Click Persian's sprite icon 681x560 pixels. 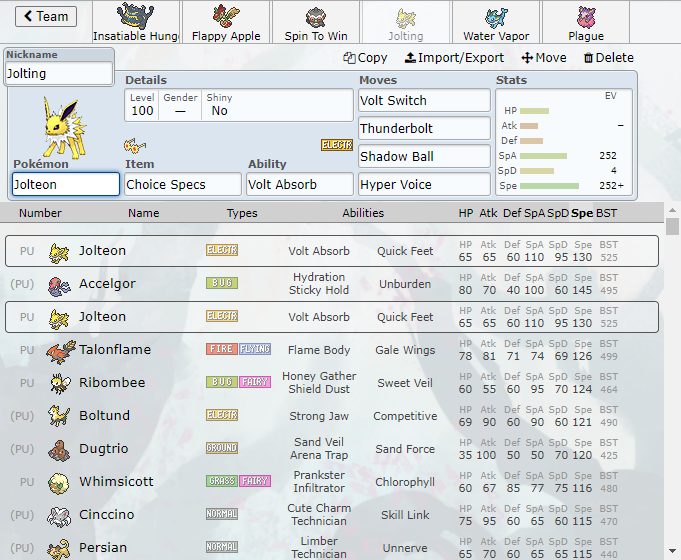(x=59, y=550)
